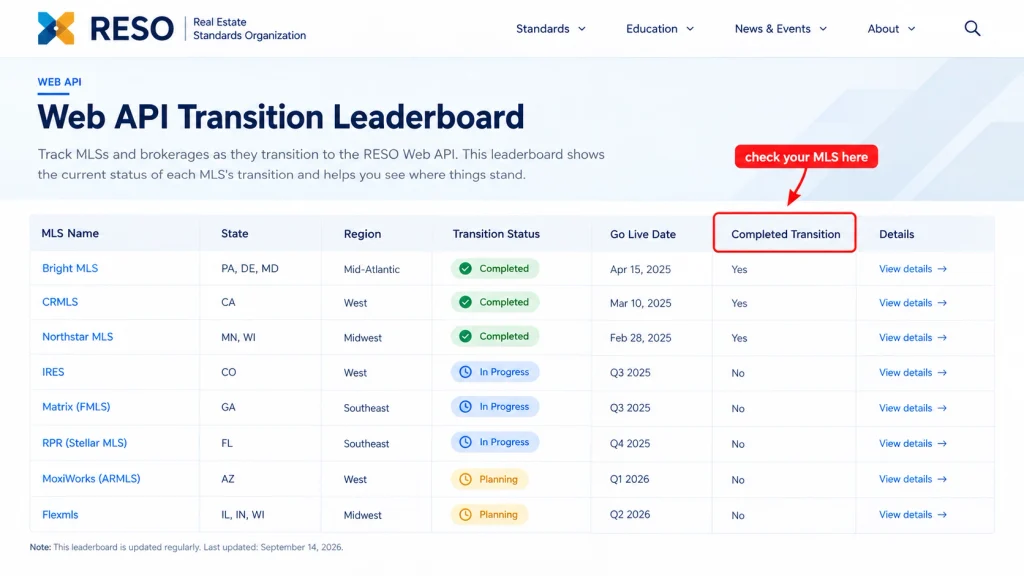Click the WEB API breadcrumb link
The width and height of the screenshot is (1024, 576).
tap(59, 82)
